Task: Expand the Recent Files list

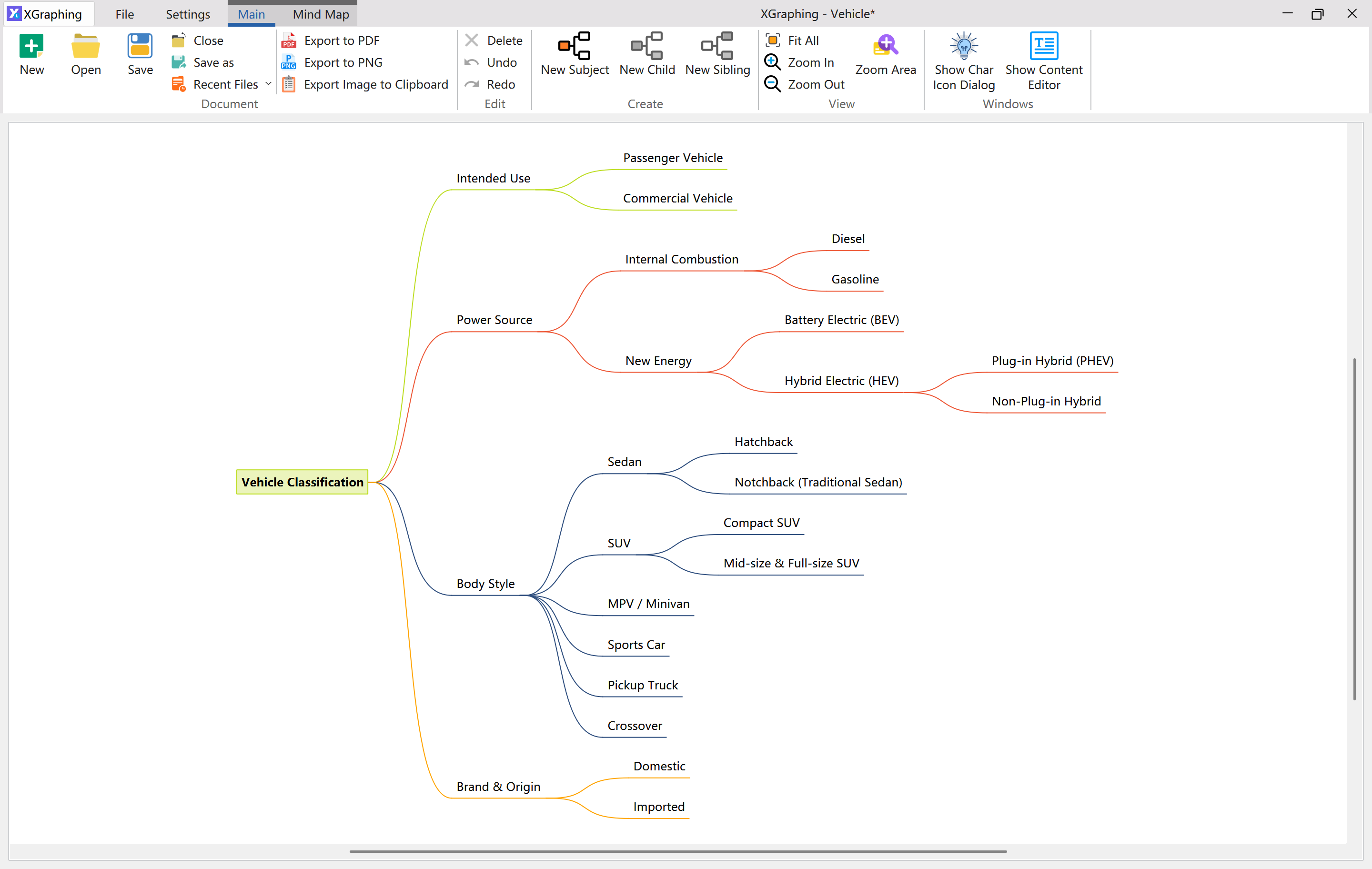Action: pos(268,84)
